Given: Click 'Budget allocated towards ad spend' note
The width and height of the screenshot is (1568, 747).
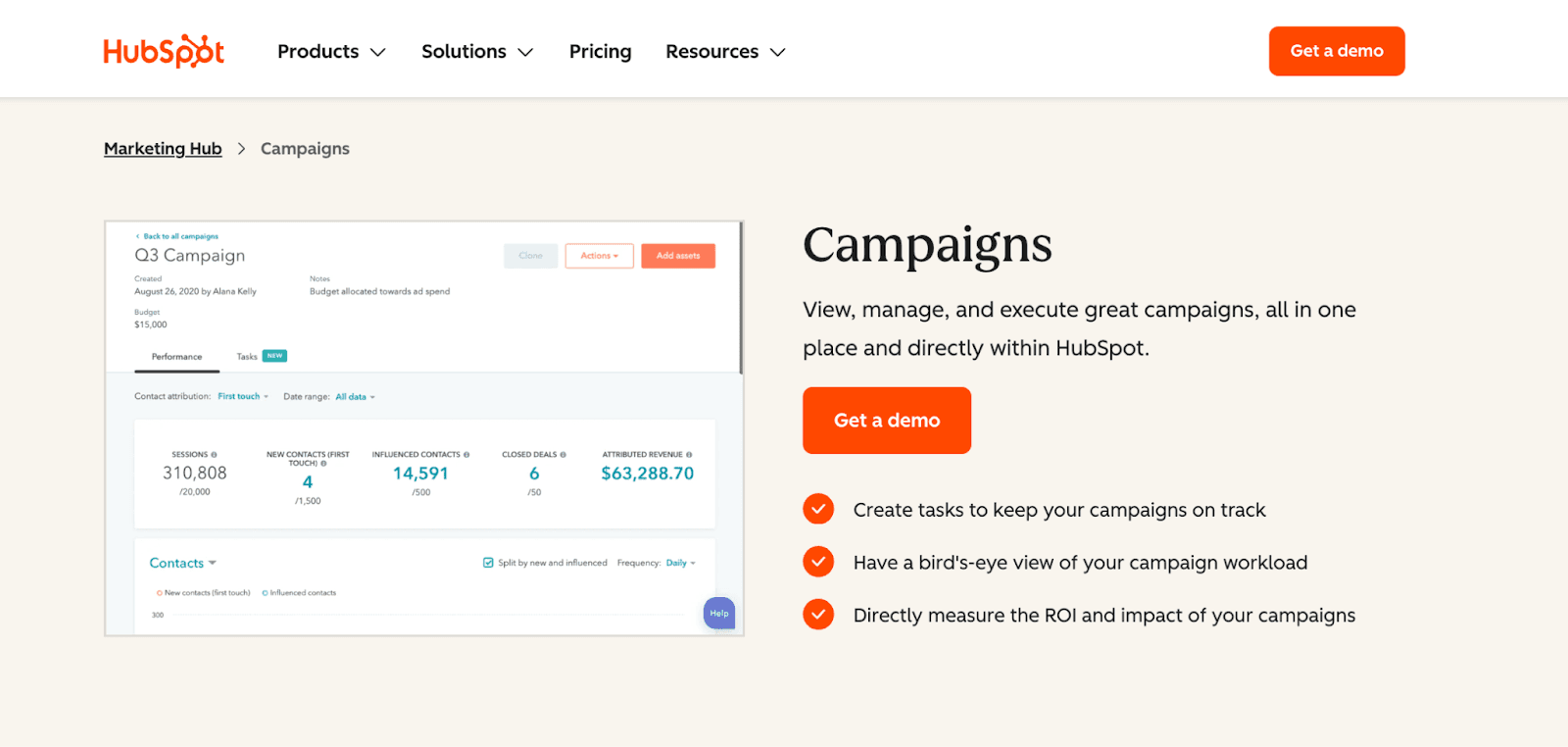Looking at the screenshot, I should [380, 292].
